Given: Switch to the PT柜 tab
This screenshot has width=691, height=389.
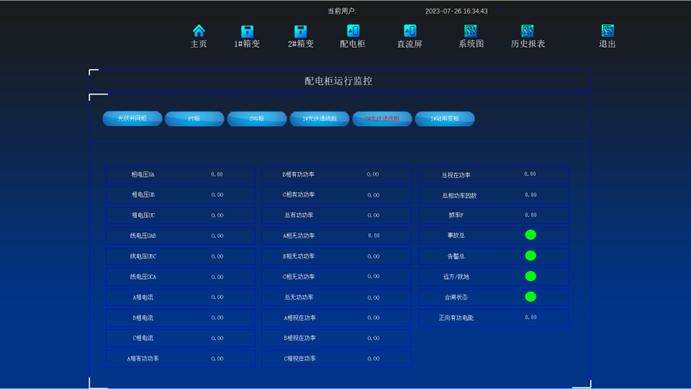Looking at the screenshot, I should pos(194,119).
